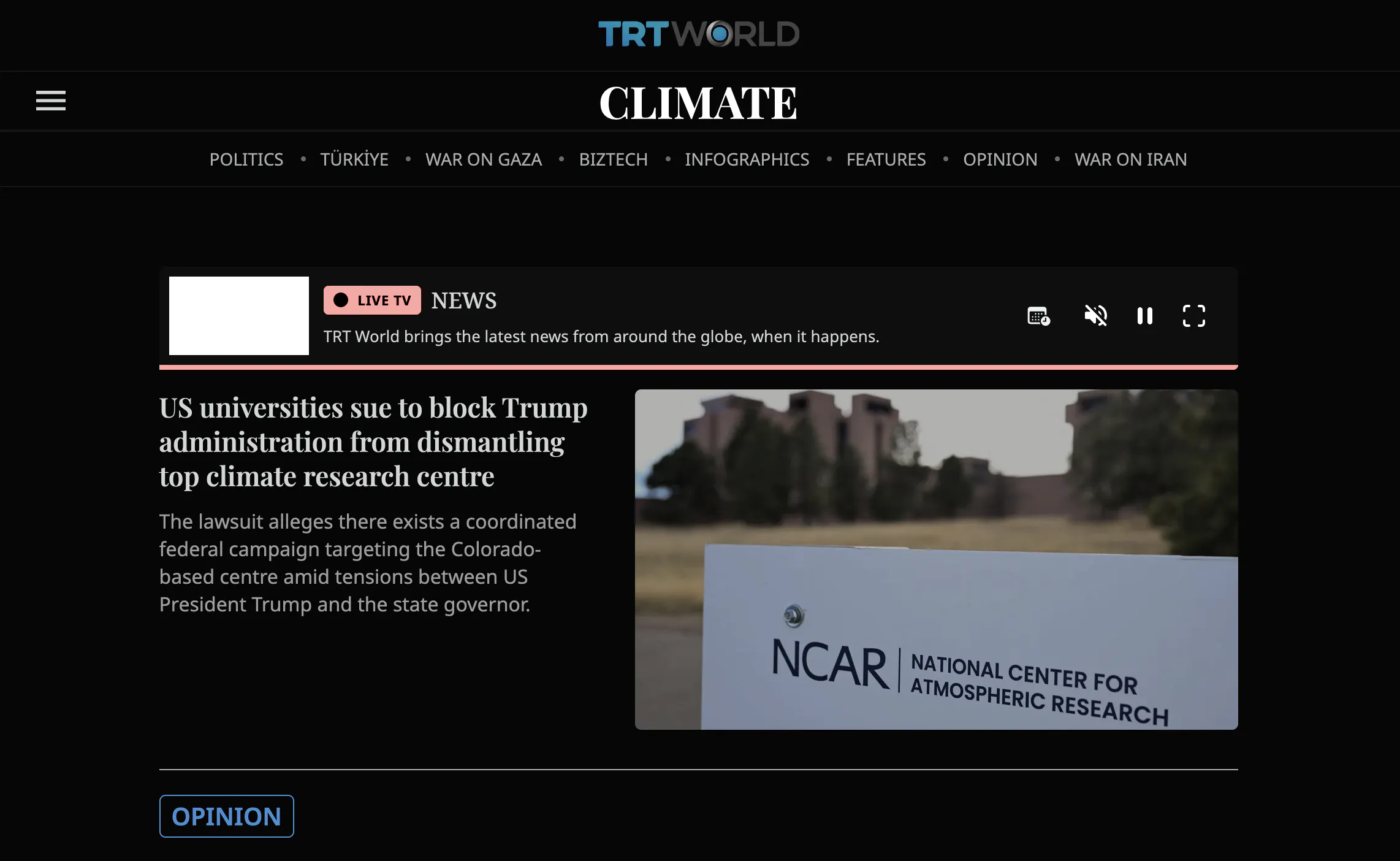Go to Opinion in the nav bar

pos(1000,159)
